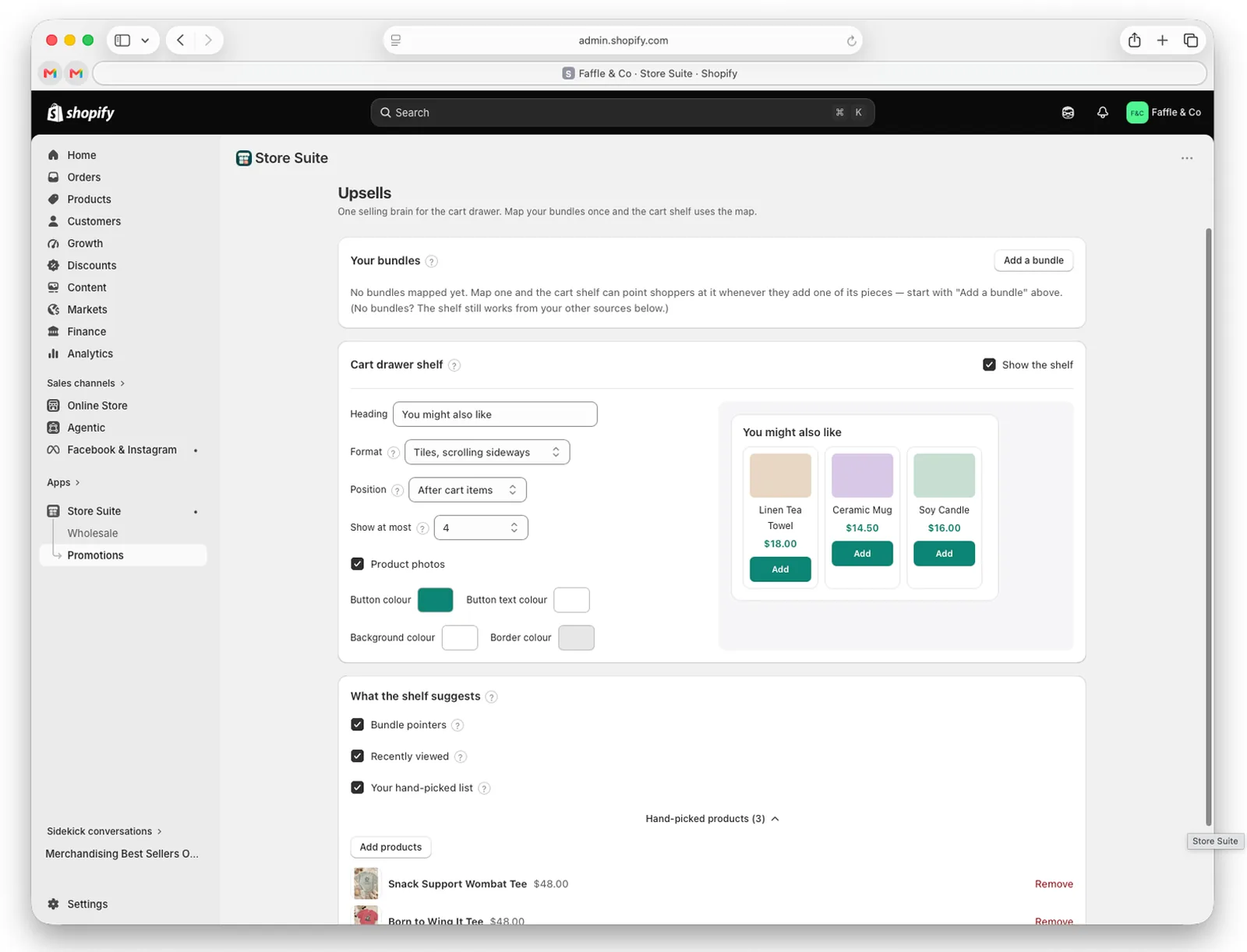The image size is (1247, 952).
Task: Go to Products in the sidebar
Action: (89, 199)
